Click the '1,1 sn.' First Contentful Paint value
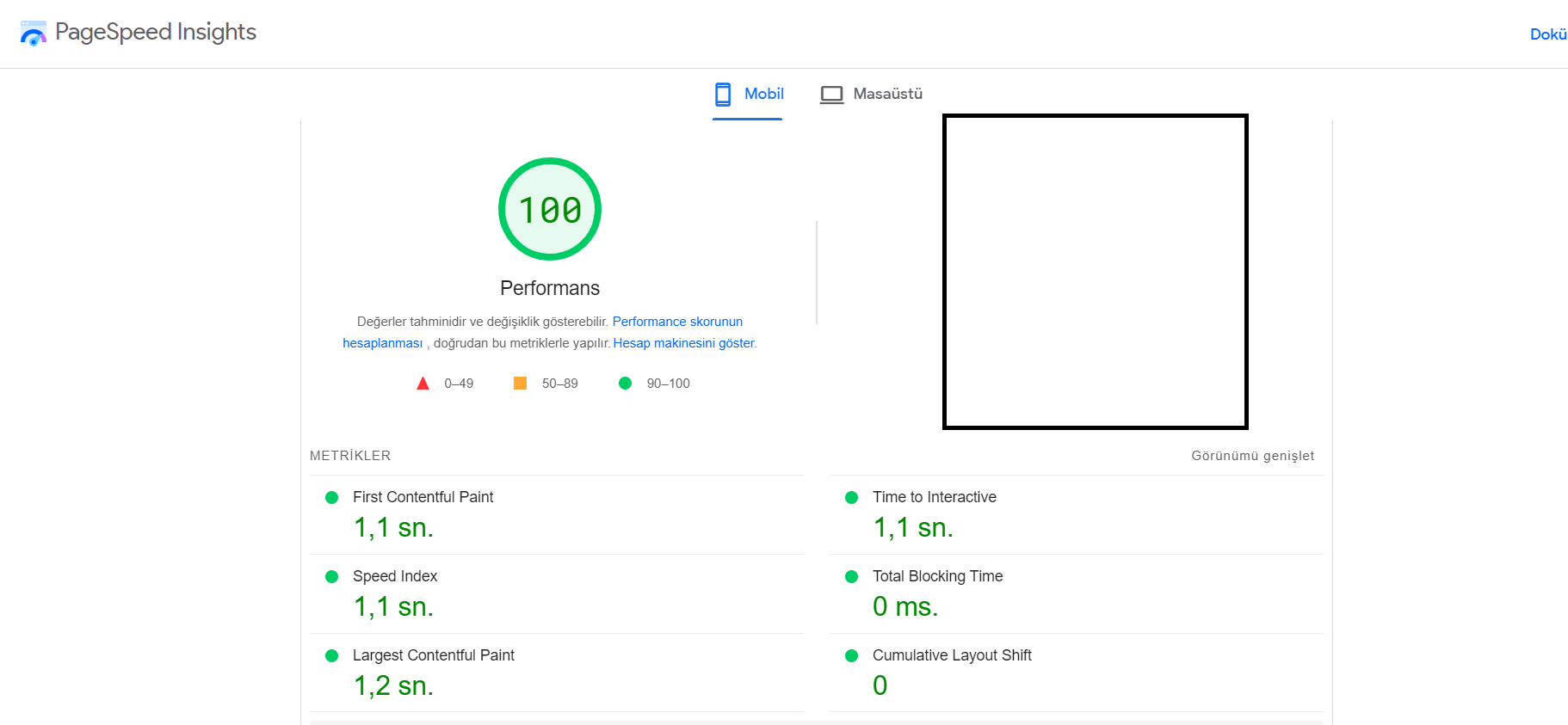Image resolution: width=1568 pixels, height=725 pixels. click(394, 528)
